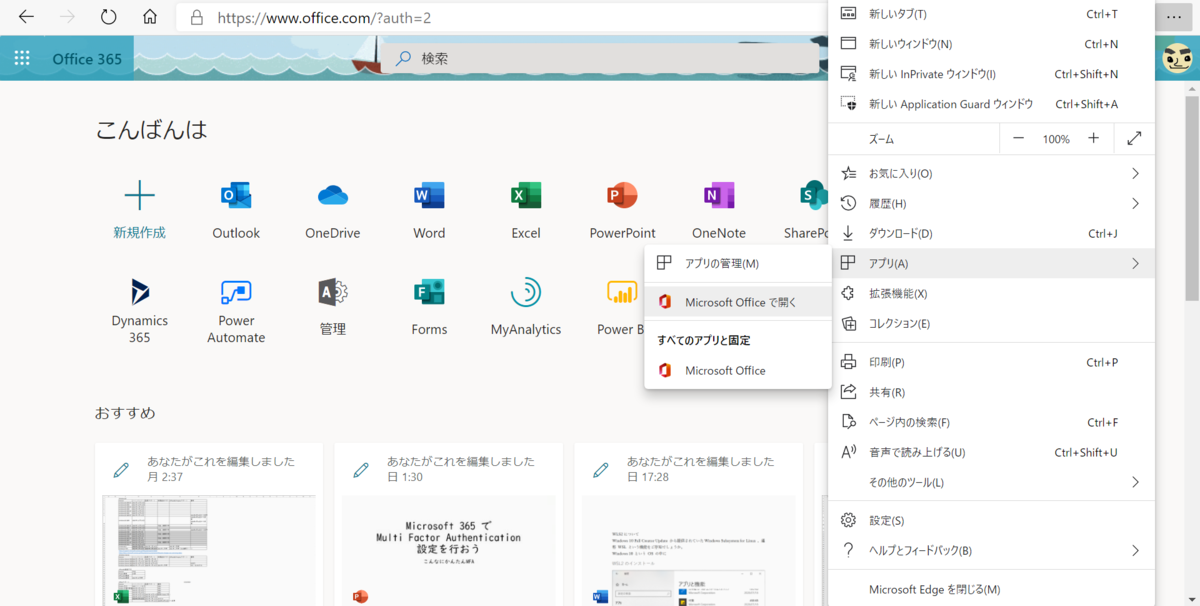Open the Multi Factor Authentication presentation thumbnail
Screen dimensions: 1200x606
(449, 549)
